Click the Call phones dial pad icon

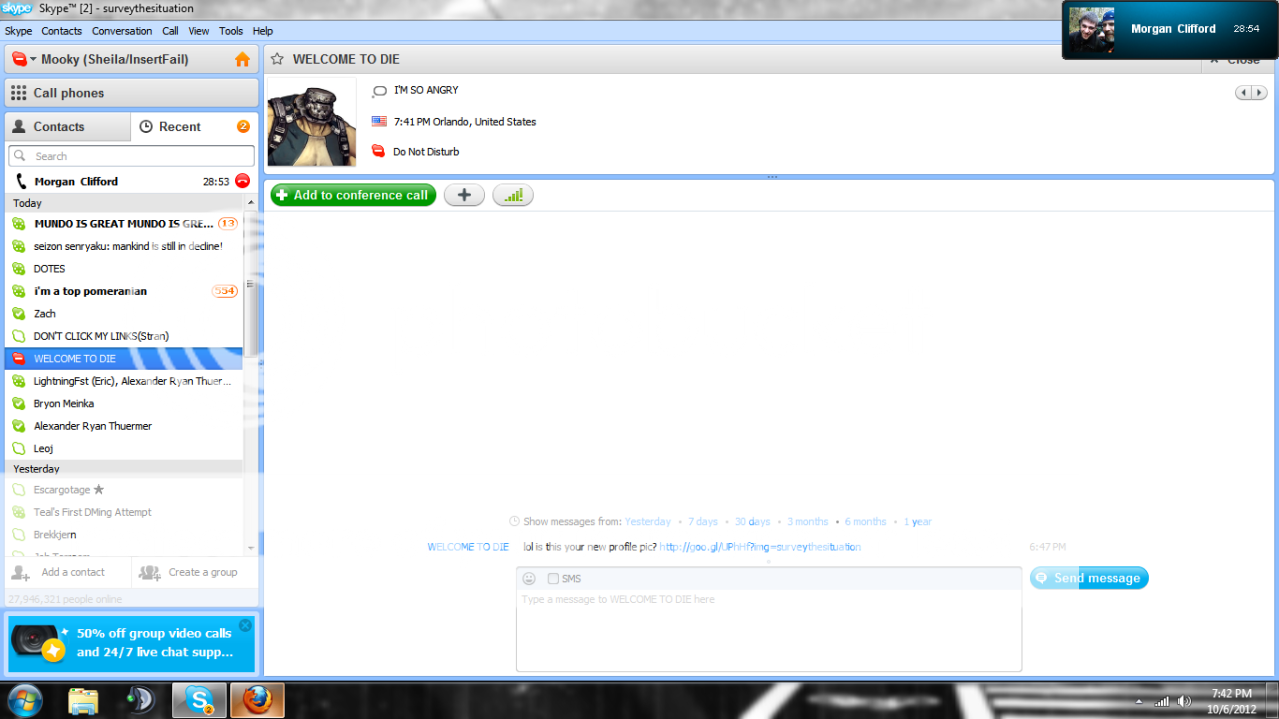[x=19, y=93]
